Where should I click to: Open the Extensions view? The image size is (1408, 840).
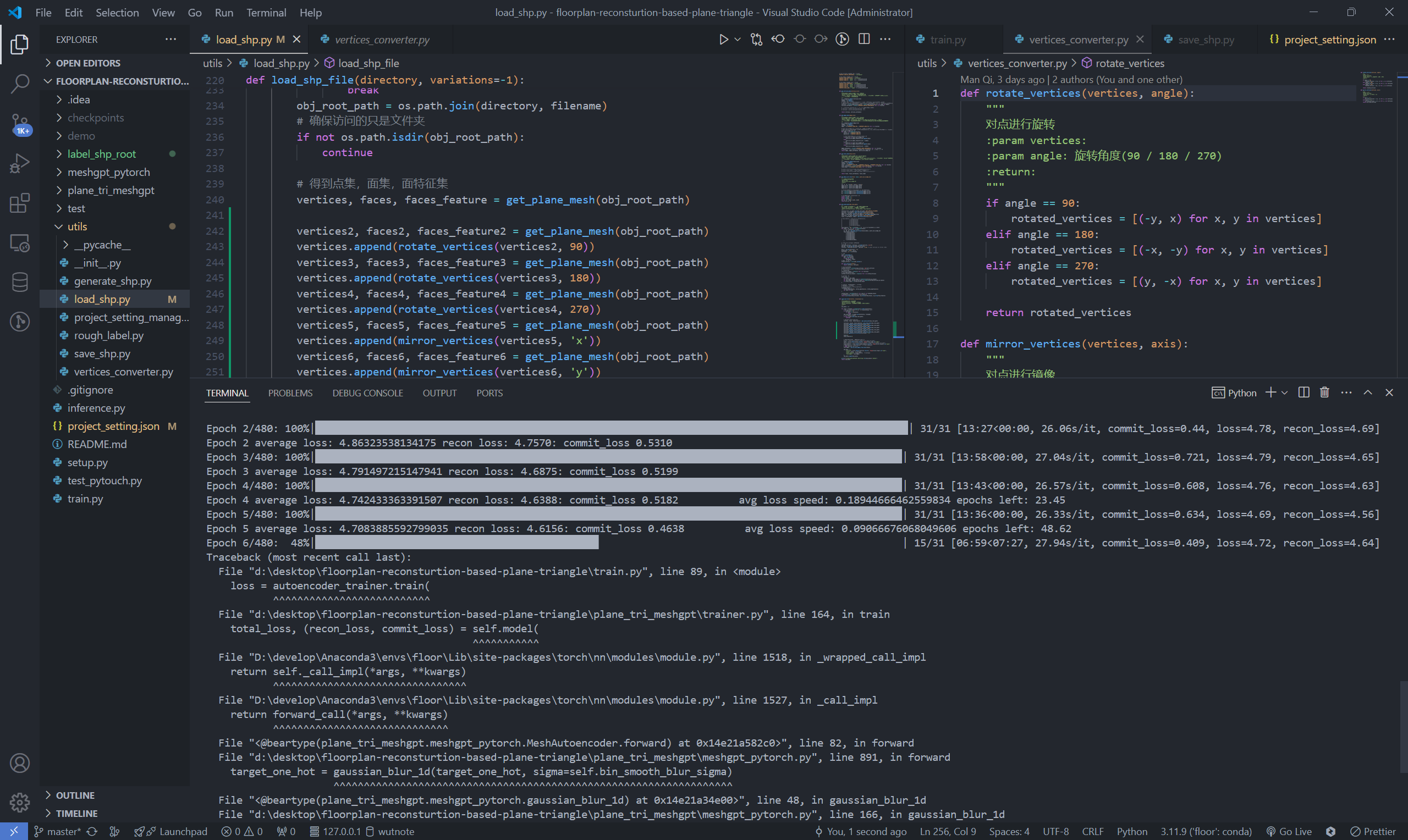pos(20,203)
